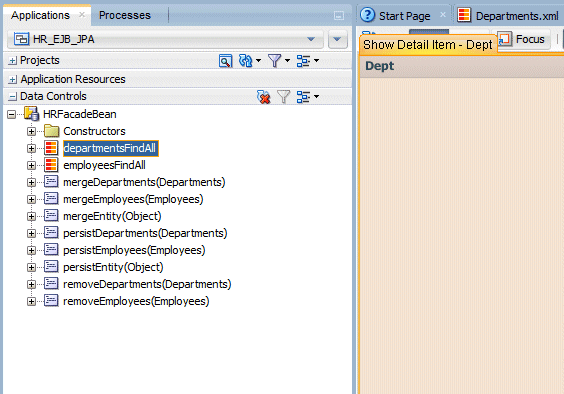Select persistEmployees(Employees) method
The height and width of the screenshot is (394, 564).
coord(134,250)
